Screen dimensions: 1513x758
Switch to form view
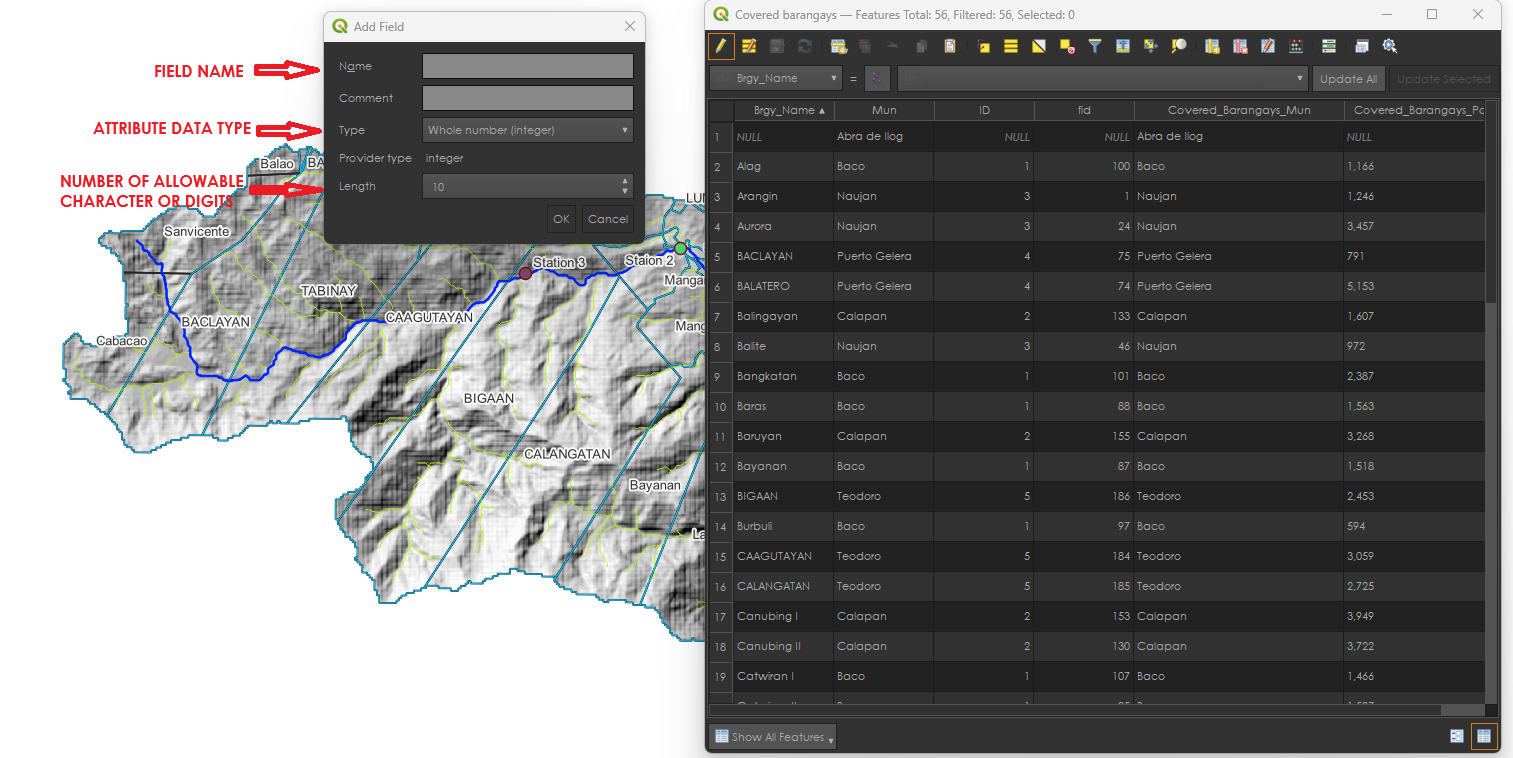[1457, 736]
